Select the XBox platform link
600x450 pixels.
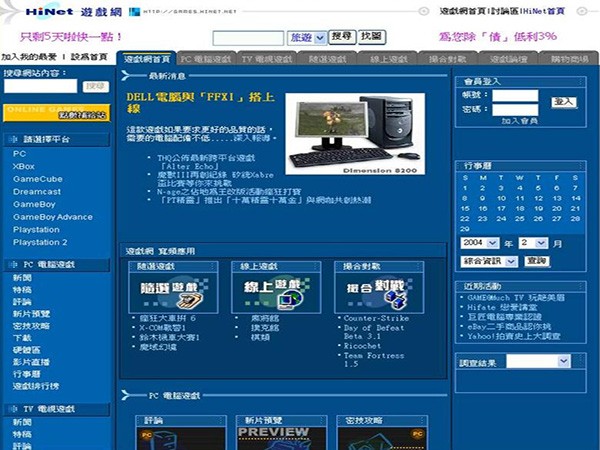[x=24, y=166]
